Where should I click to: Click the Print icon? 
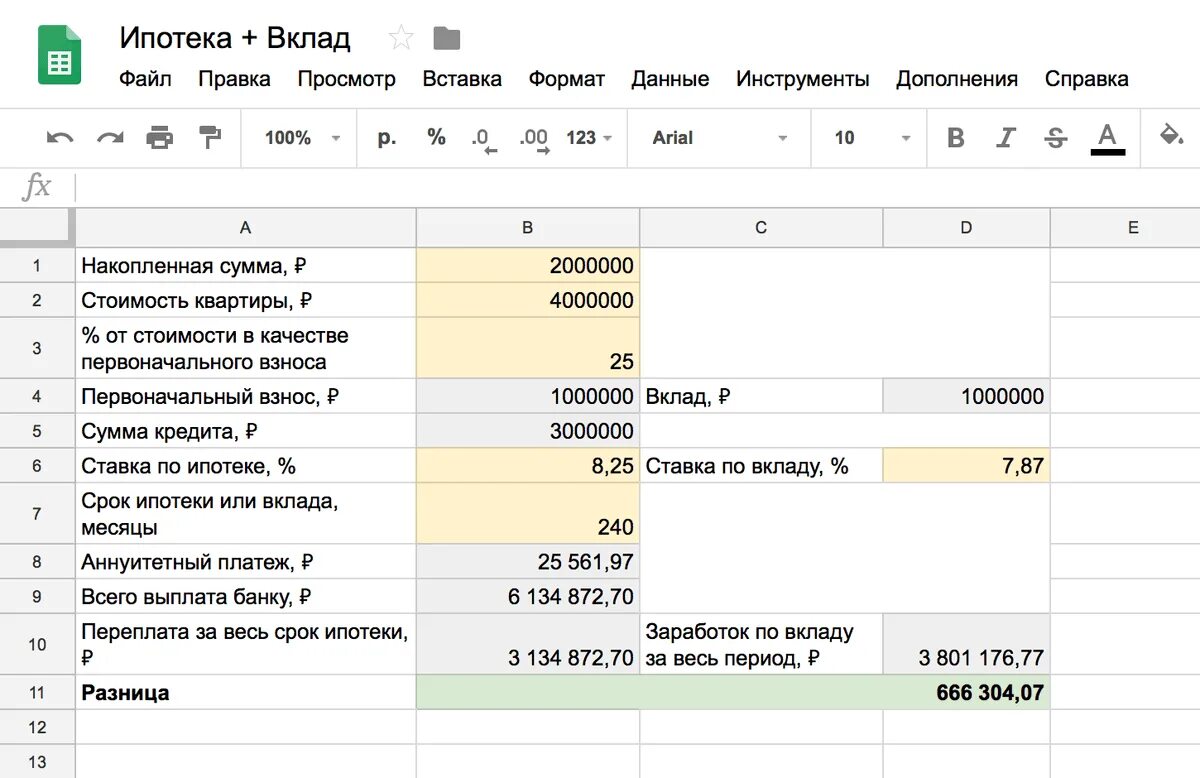160,138
